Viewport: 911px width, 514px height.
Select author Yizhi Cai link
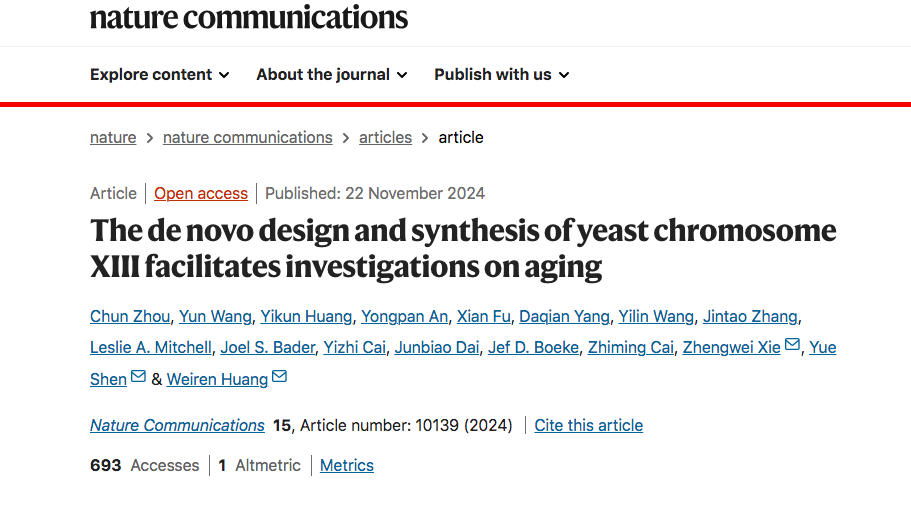pos(354,347)
